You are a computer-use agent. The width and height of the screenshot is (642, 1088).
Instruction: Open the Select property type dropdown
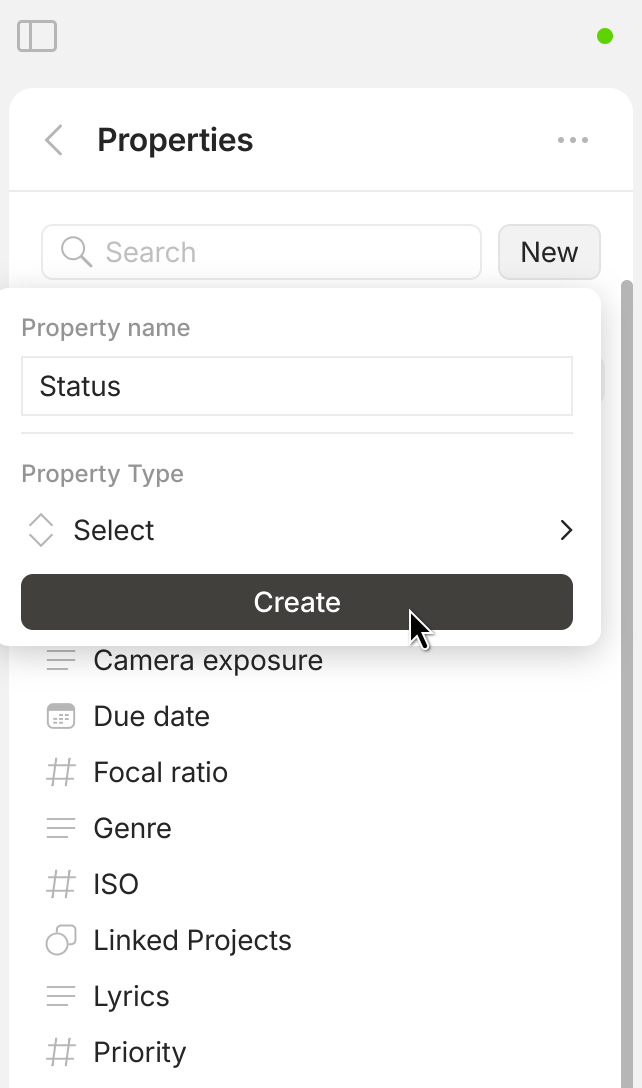pos(296,530)
